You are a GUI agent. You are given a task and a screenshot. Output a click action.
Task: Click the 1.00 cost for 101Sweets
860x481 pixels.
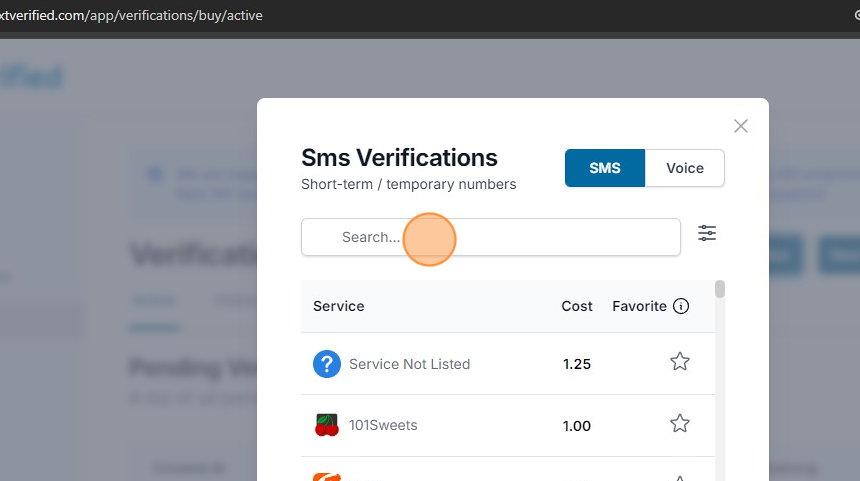pyautogui.click(x=577, y=426)
